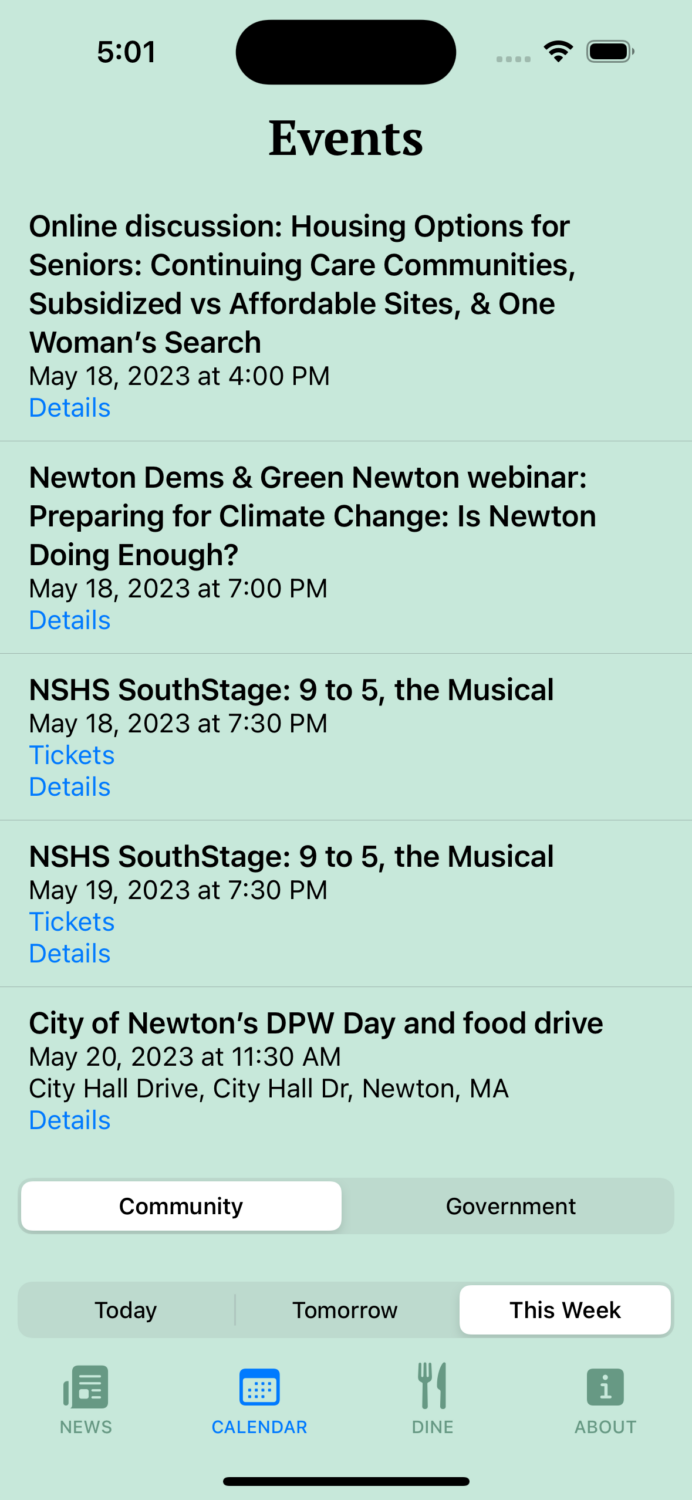Viewport: 692px width, 1500px height.
Task: Get Tickets for May 18 musical
Action: tap(72, 755)
